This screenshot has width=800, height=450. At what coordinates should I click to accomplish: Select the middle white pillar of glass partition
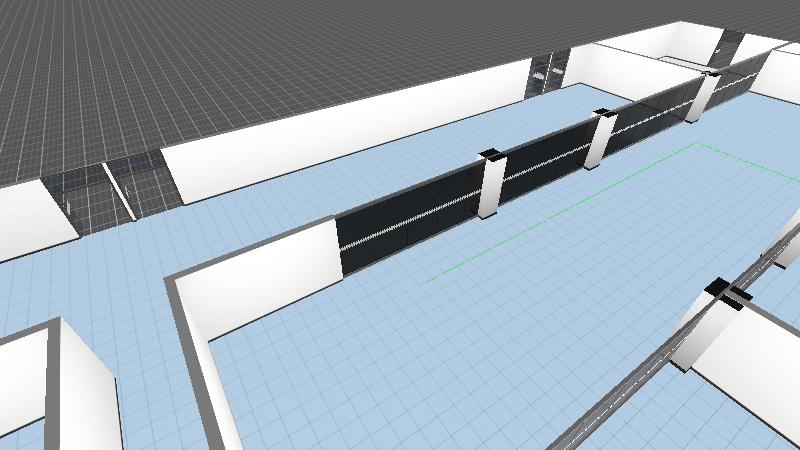pos(599,140)
